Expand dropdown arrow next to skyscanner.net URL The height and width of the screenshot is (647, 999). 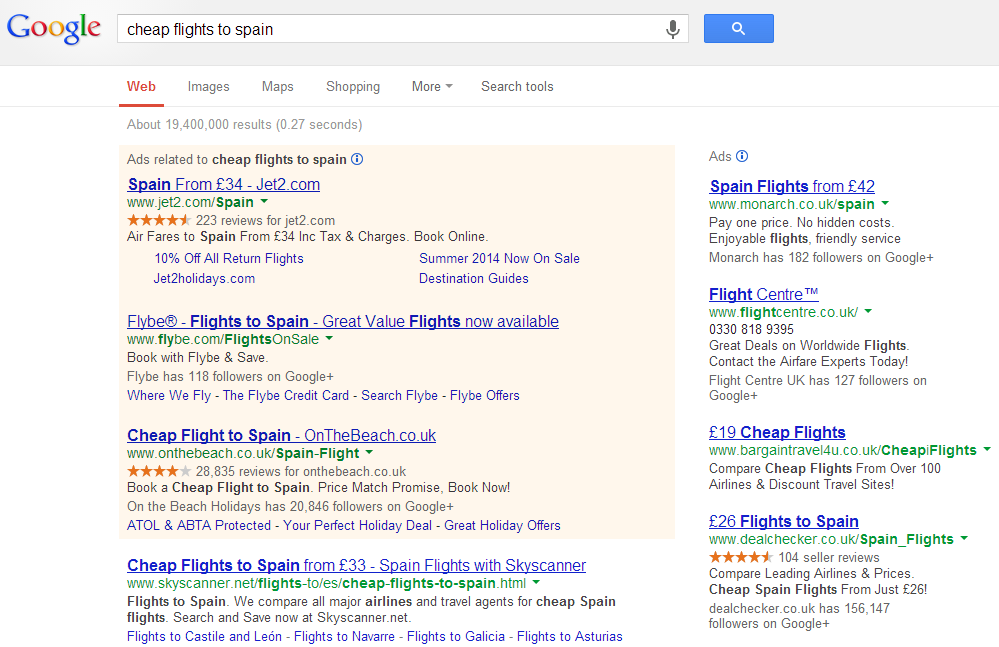(x=536, y=582)
